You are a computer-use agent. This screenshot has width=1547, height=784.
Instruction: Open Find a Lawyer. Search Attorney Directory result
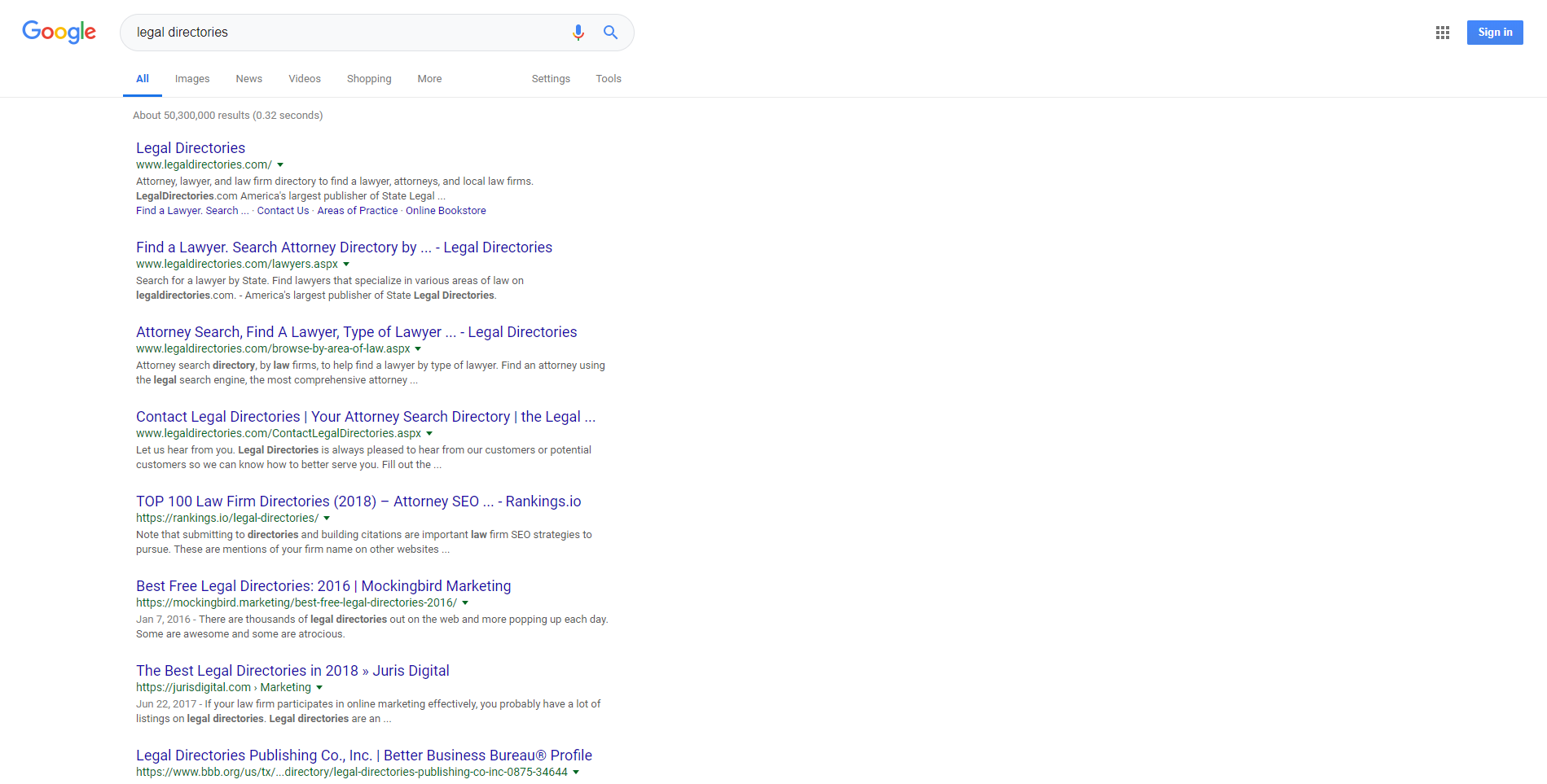344,247
